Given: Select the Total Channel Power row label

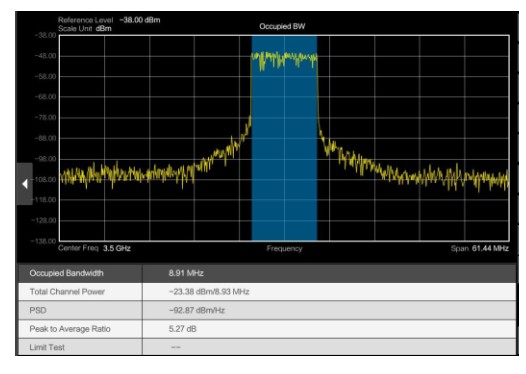Looking at the screenshot, I should coord(67,291).
